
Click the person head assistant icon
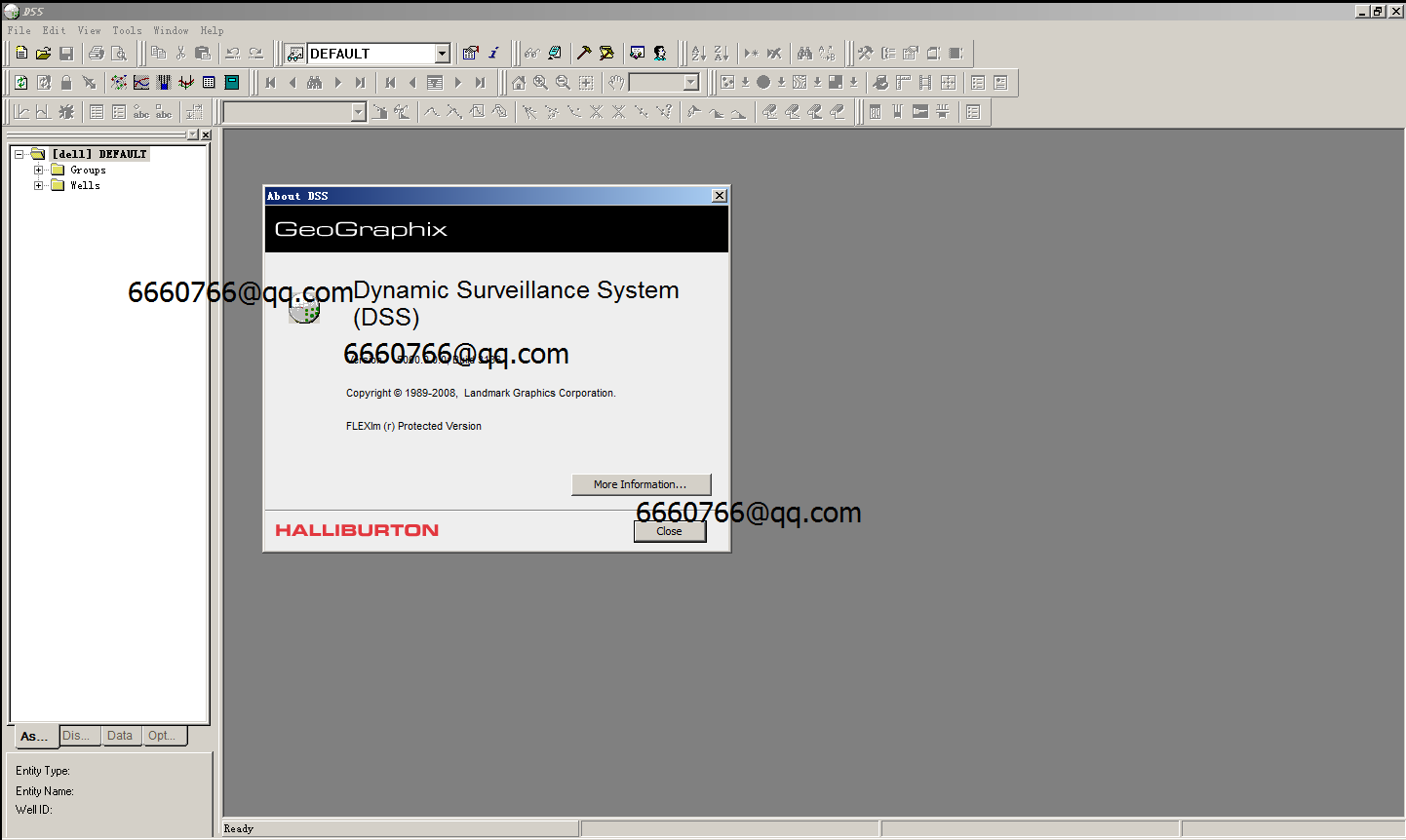tap(660, 54)
